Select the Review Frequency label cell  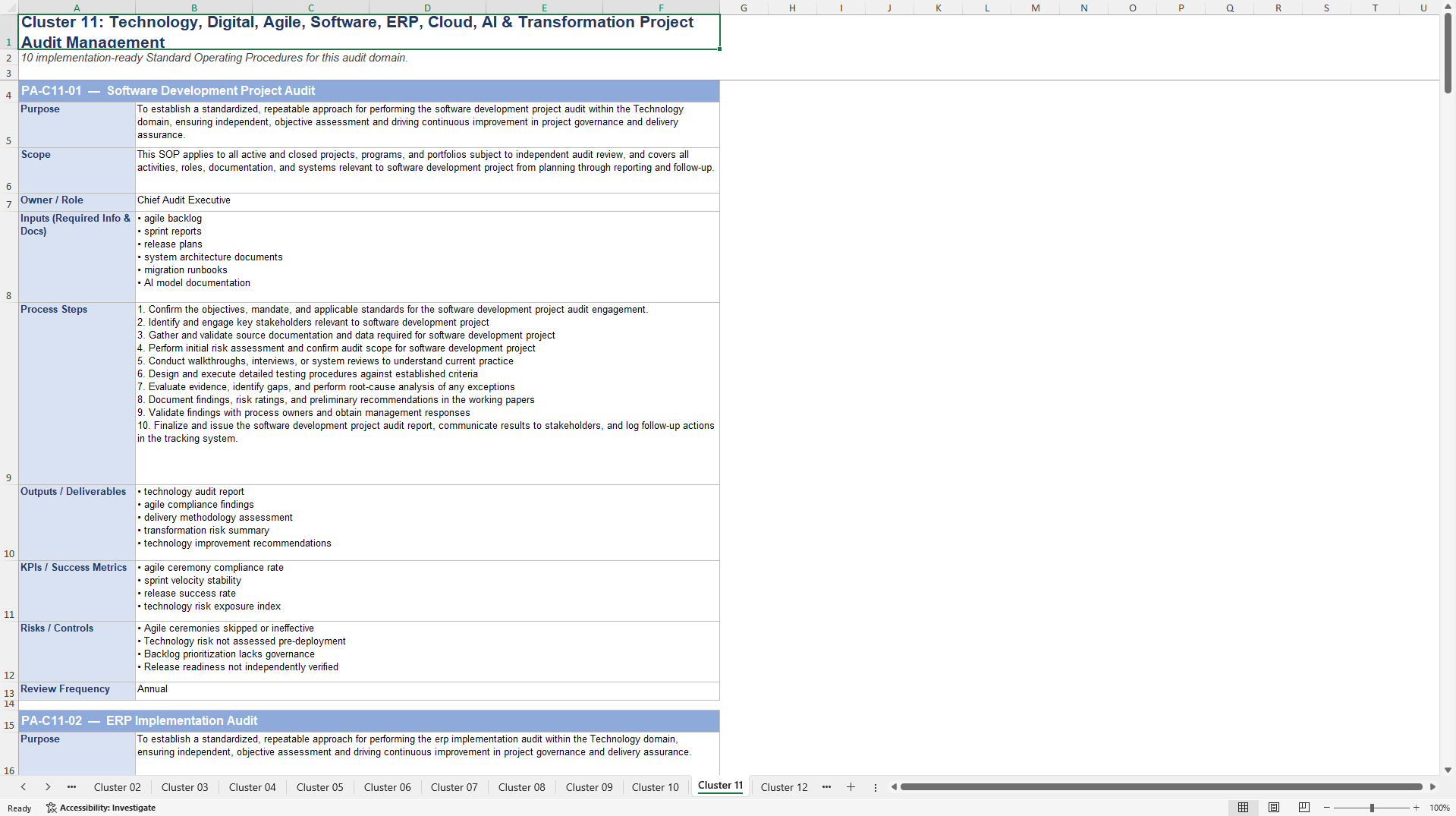tap(77, 691)
